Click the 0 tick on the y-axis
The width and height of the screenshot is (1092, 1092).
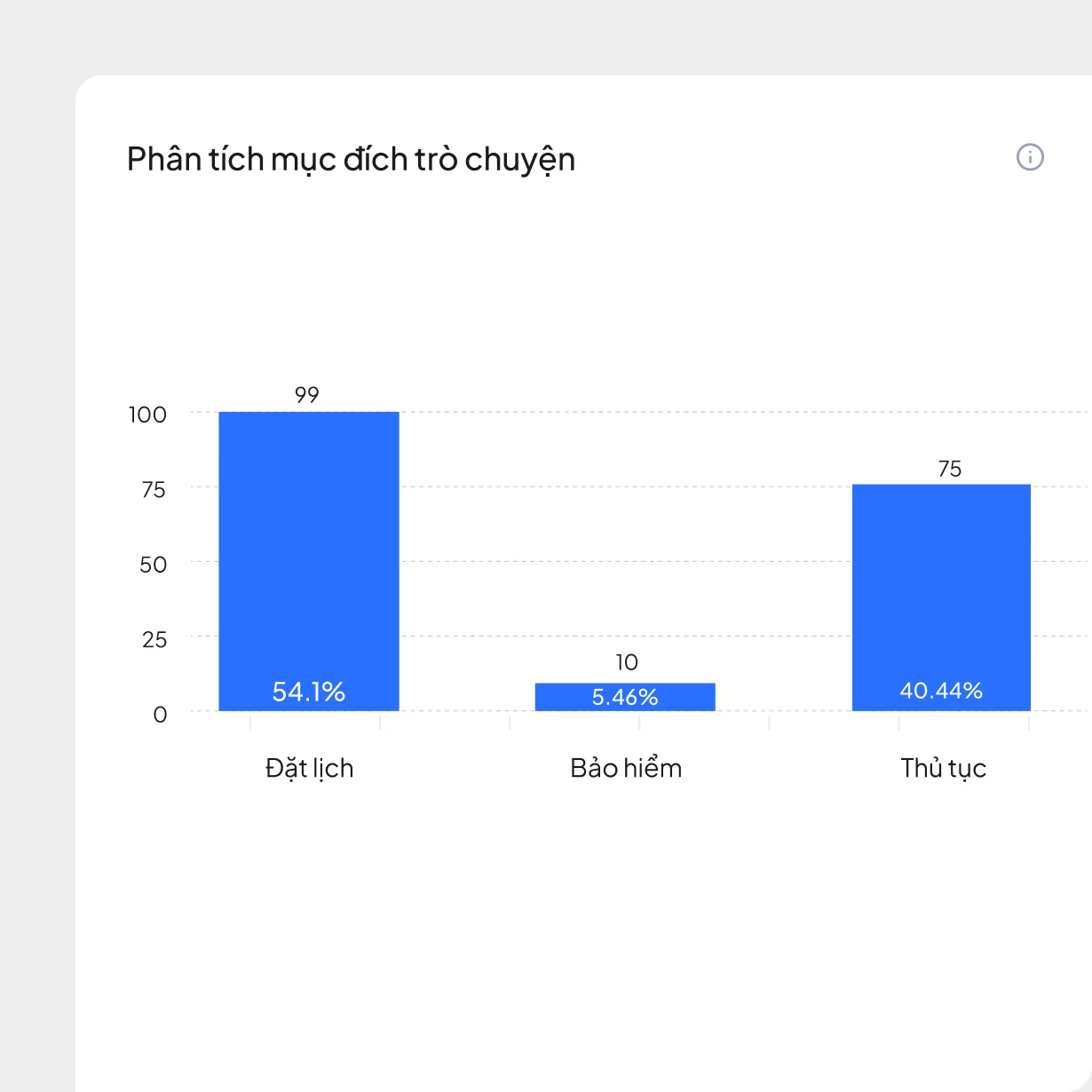[160, 715]
